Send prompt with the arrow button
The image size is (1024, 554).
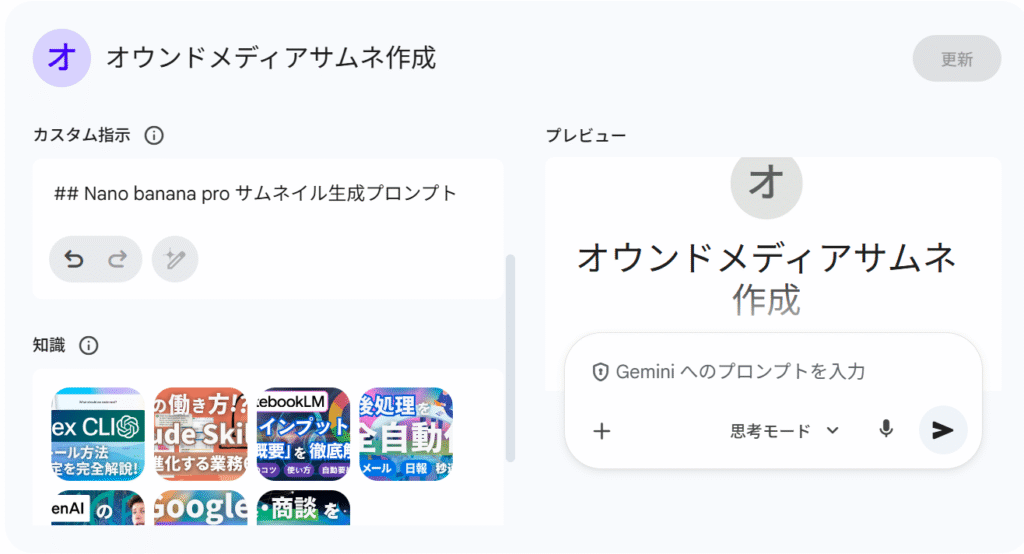942,430
